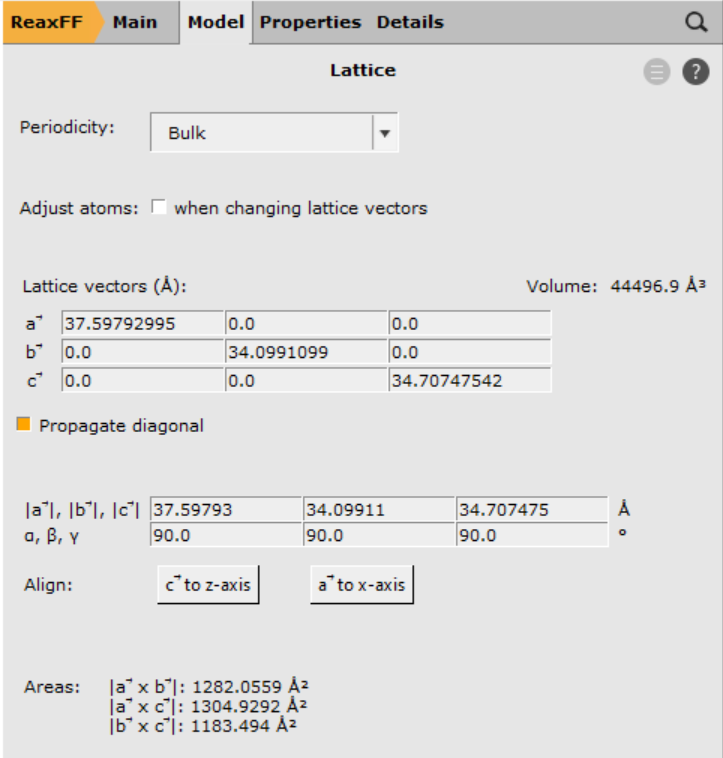This screenshot has height=758, width=723.
Task: Click the panel menu icon beside help
Action: (656, 72)
